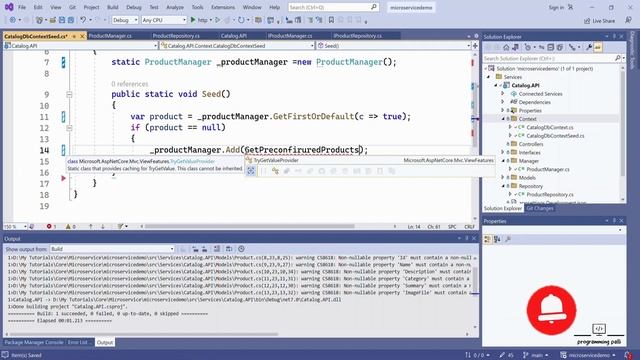This screenshot has width=640, height=360.
Task: Click the Output panel horizontal scrollbar
Action: point(145,334)
